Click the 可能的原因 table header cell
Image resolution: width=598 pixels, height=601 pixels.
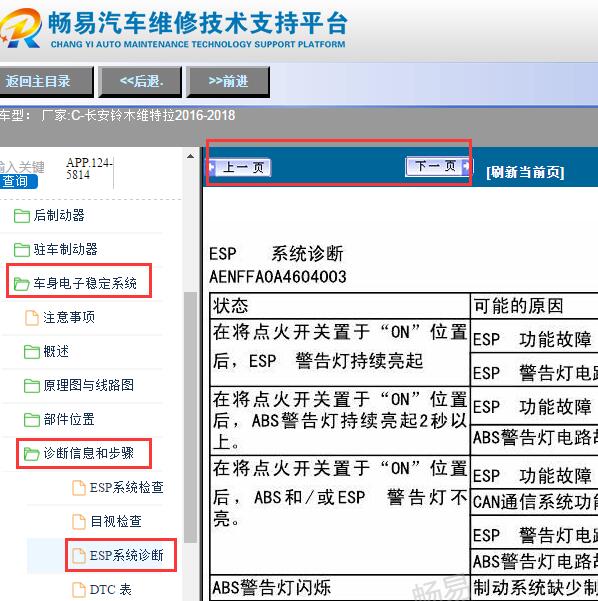pos(534,306)
